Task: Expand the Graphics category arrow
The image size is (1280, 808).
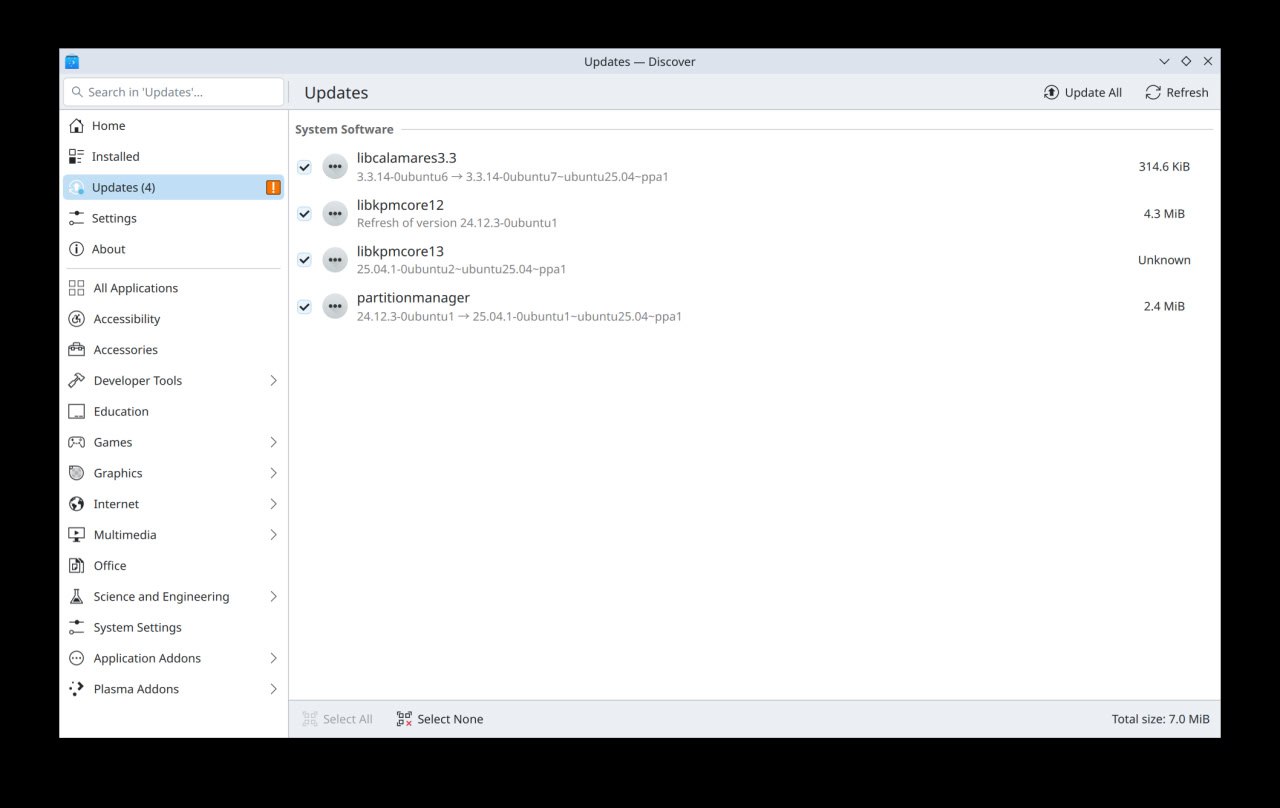Action: pos(274,473)
